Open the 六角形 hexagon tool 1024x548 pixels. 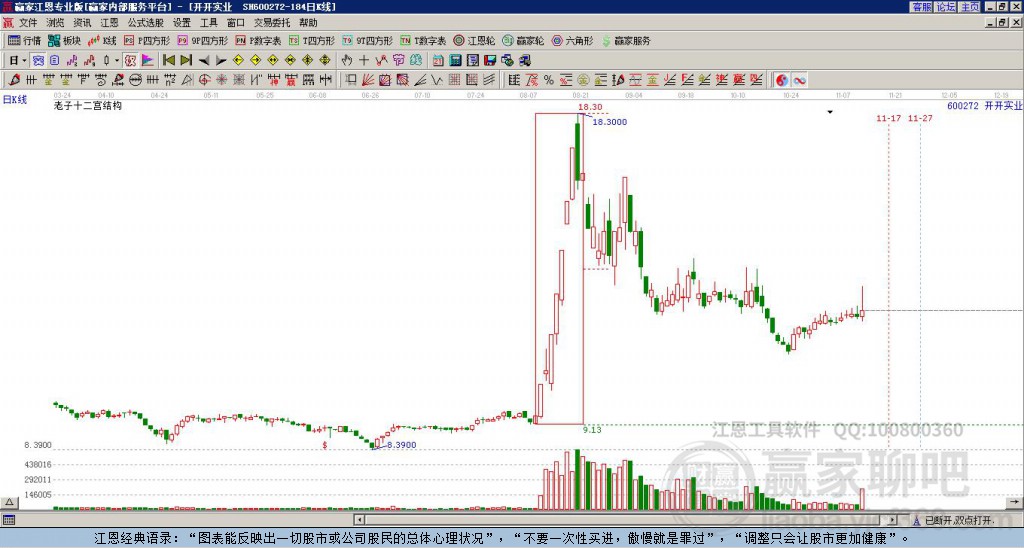(x=572, y=40)
